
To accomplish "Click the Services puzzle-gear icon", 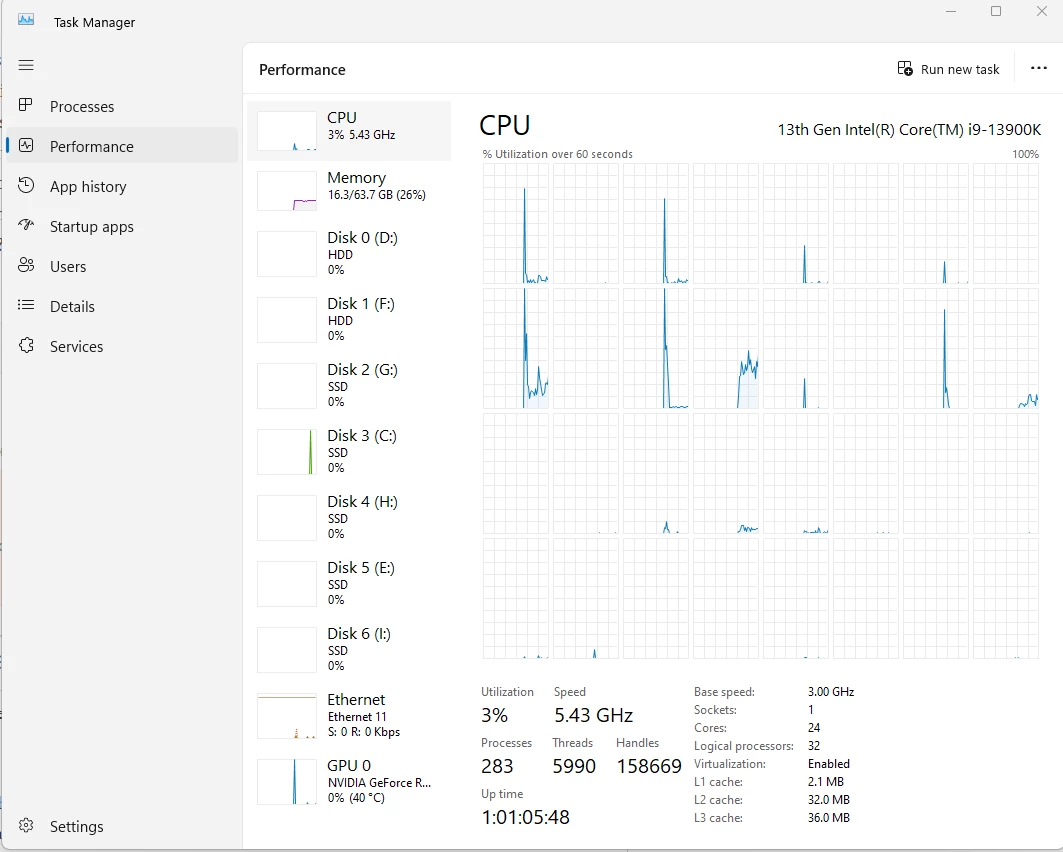I will click(x=26, y=345).
